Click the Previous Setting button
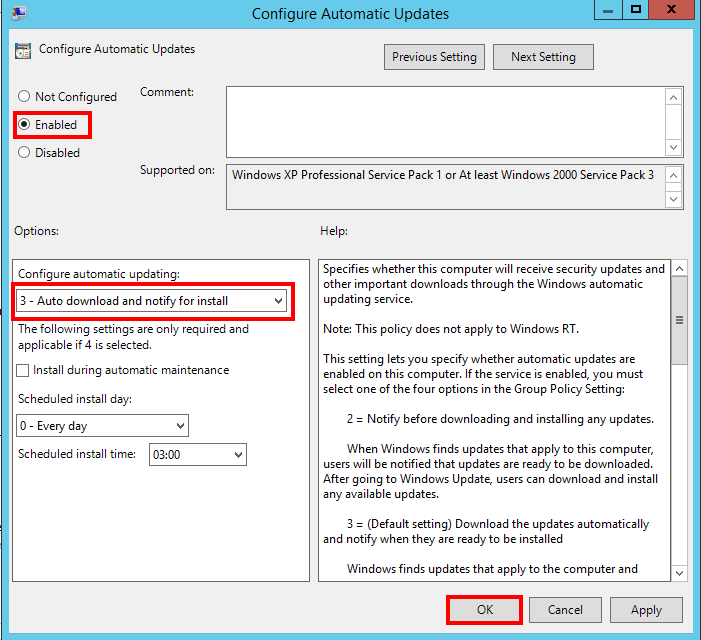 [434, 57]
